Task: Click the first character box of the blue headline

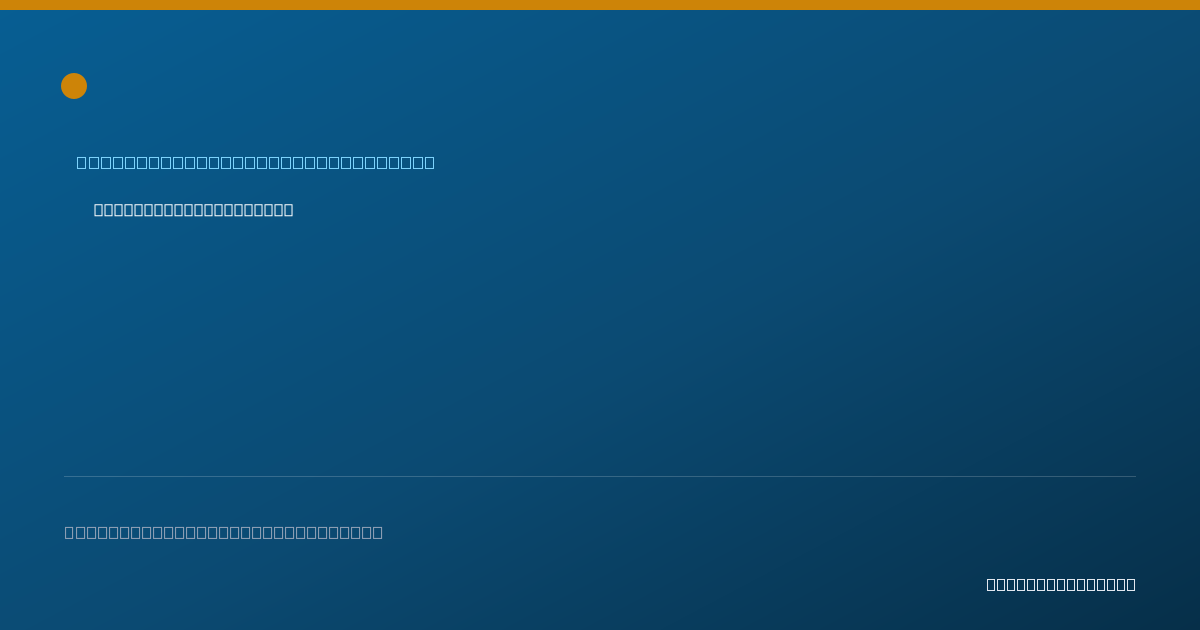Action: pos(82,162)
